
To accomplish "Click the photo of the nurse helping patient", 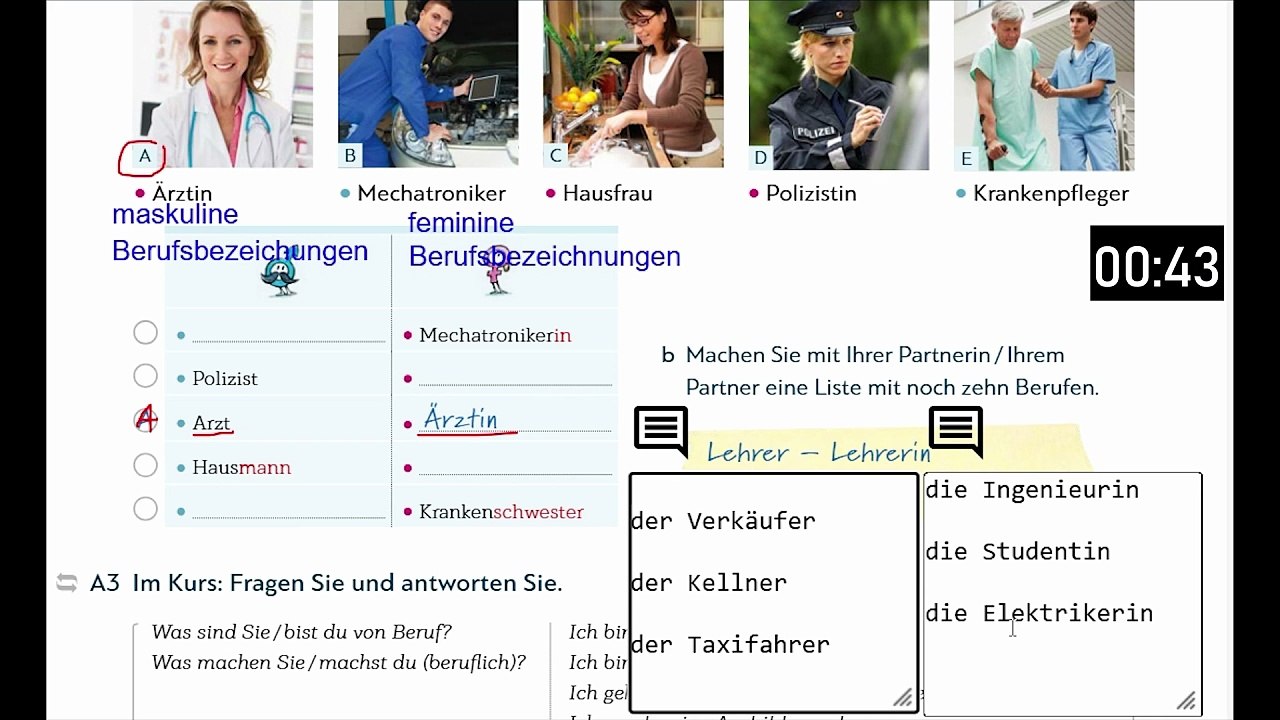I will tap(1044, 85).
